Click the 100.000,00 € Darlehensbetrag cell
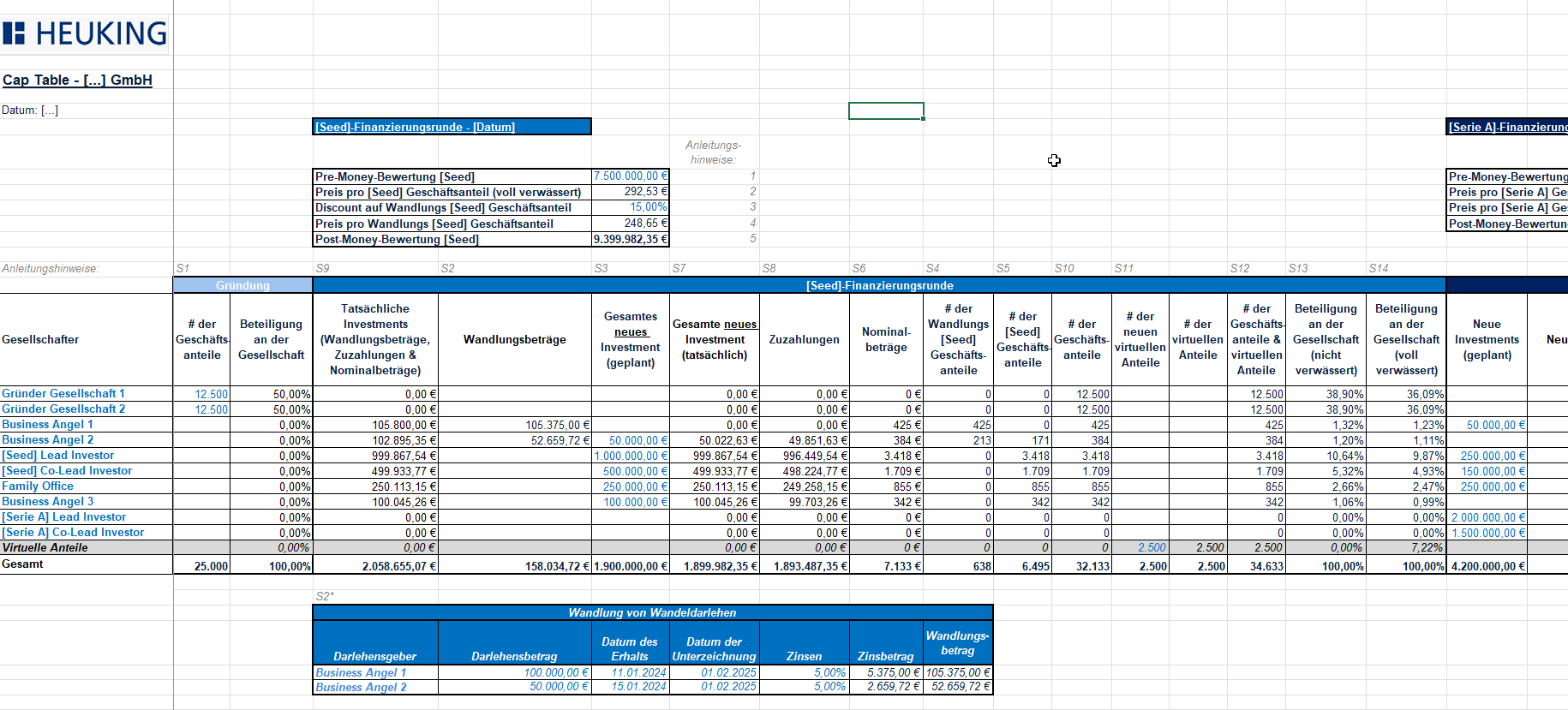This screenshot has width=1568, height=710. (556, 673)
